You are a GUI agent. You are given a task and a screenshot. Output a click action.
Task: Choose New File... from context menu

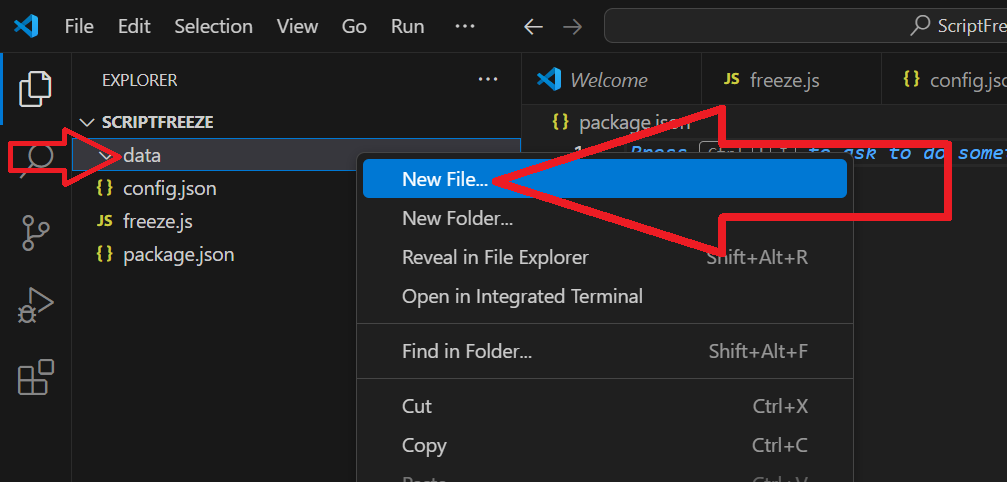click(x=604, y=179)
